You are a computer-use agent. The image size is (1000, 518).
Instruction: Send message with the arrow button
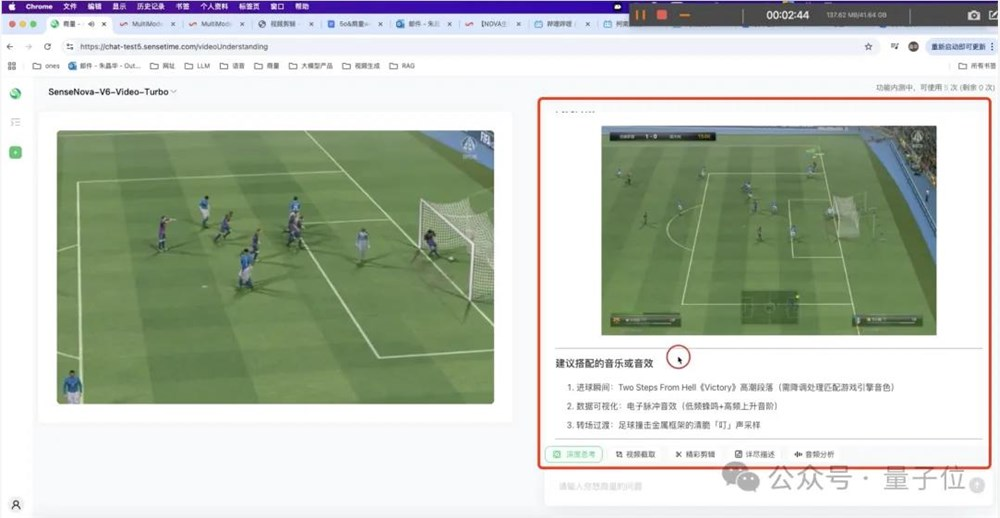[976, 485]
